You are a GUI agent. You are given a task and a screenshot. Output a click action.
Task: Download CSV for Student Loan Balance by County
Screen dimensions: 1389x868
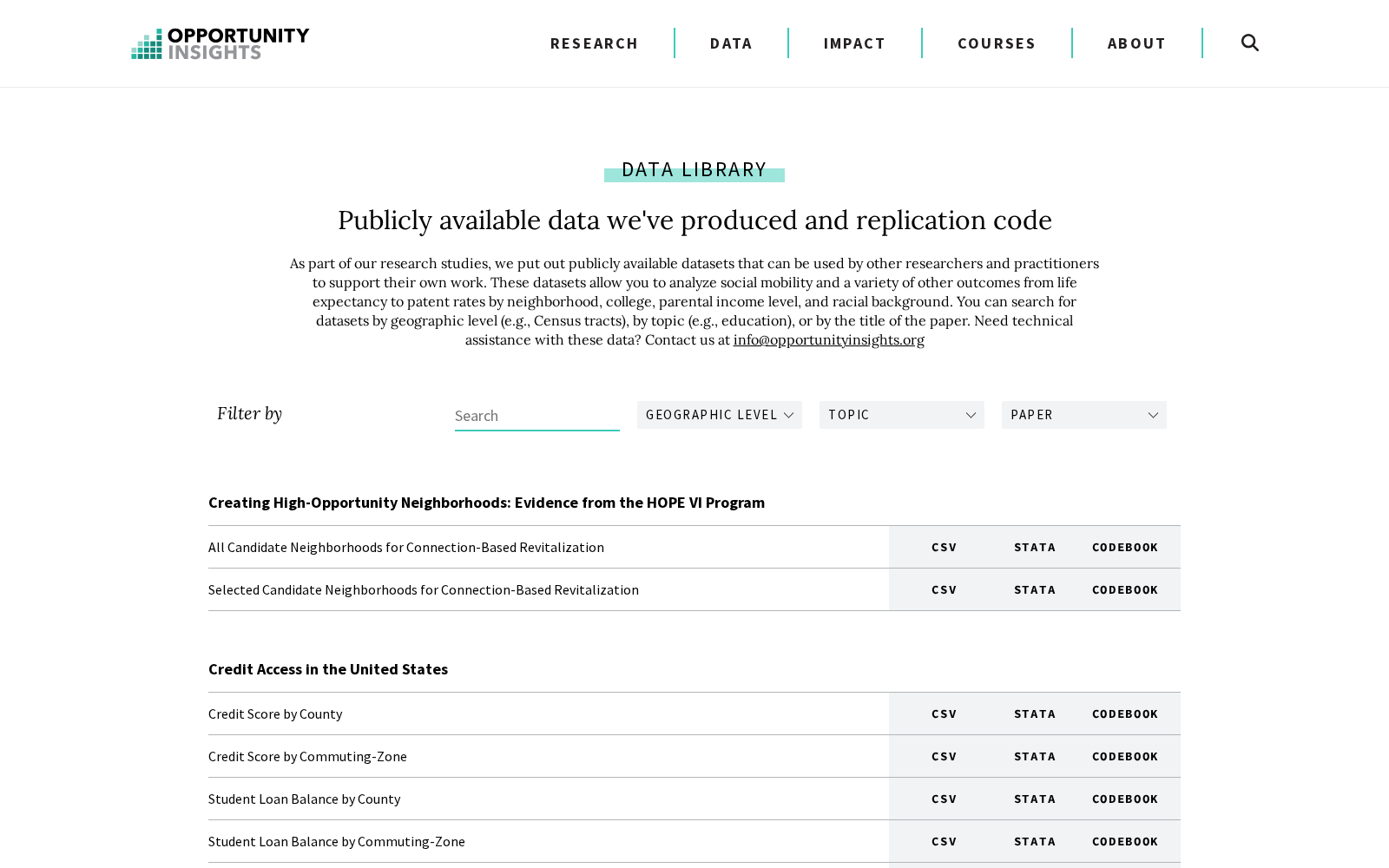(x=944, y=799)
